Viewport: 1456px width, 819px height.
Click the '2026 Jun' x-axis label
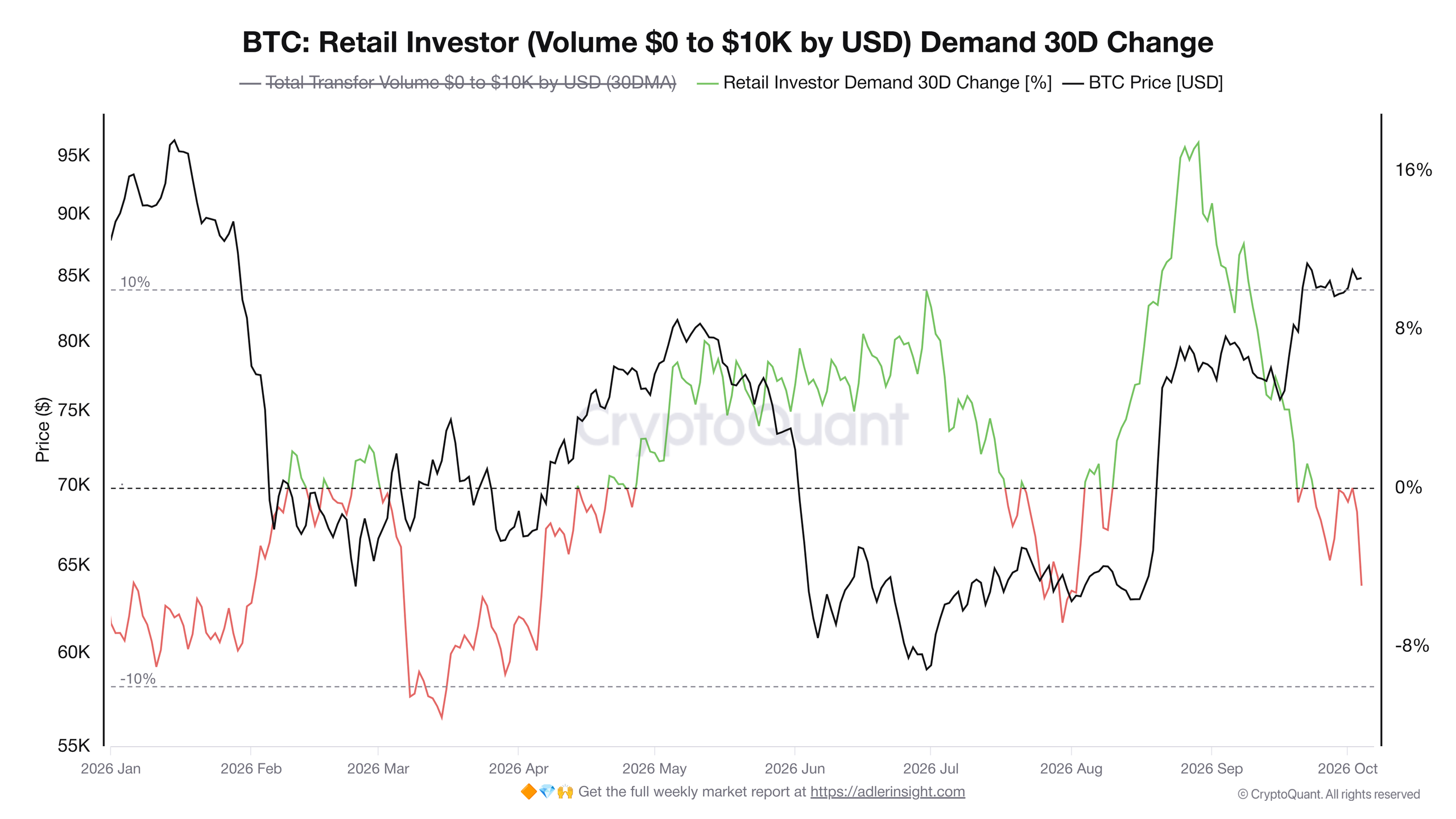click(795, 768)
